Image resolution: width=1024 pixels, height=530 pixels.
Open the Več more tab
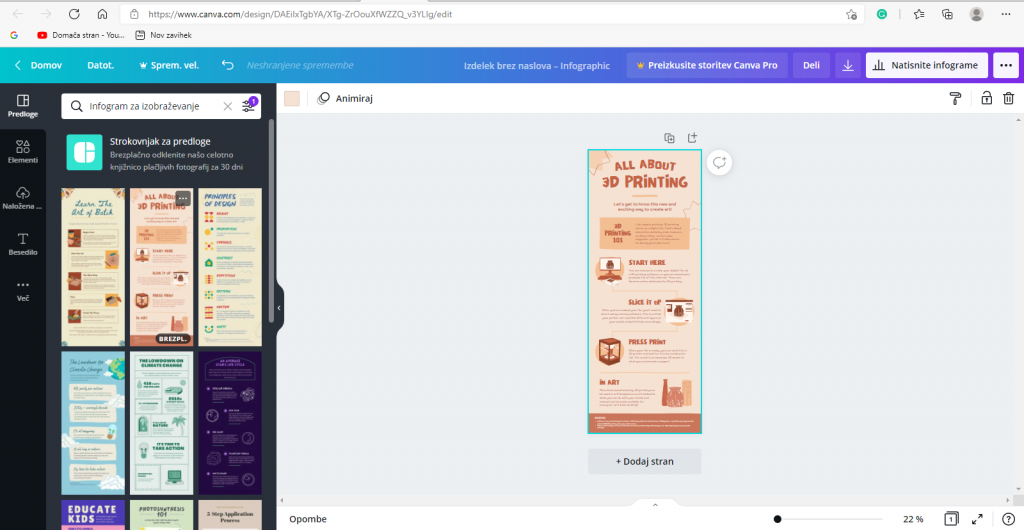pyautogui.click(x=23, y=290)
